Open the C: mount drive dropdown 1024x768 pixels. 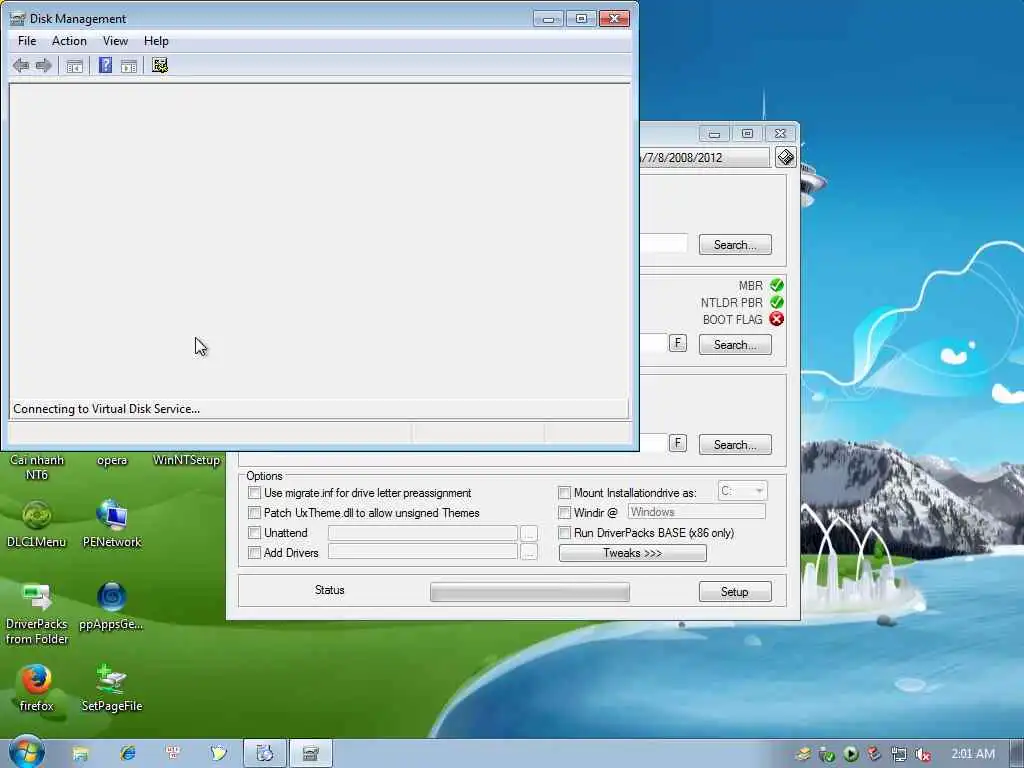743,491
